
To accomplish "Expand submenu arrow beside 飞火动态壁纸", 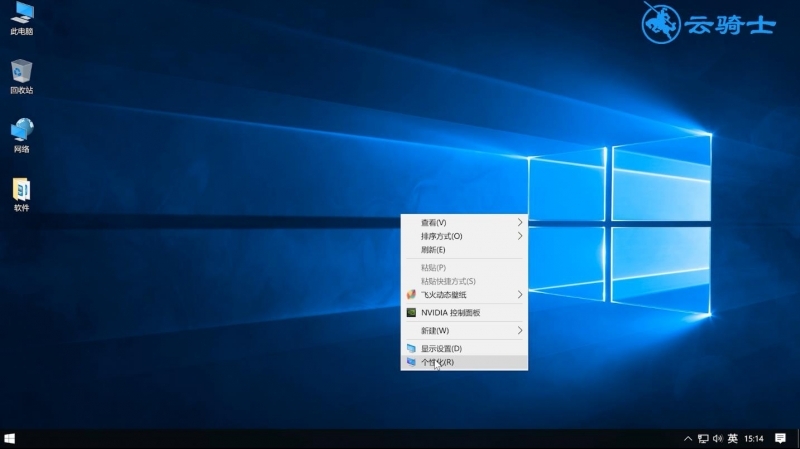I will coord(519,294).
